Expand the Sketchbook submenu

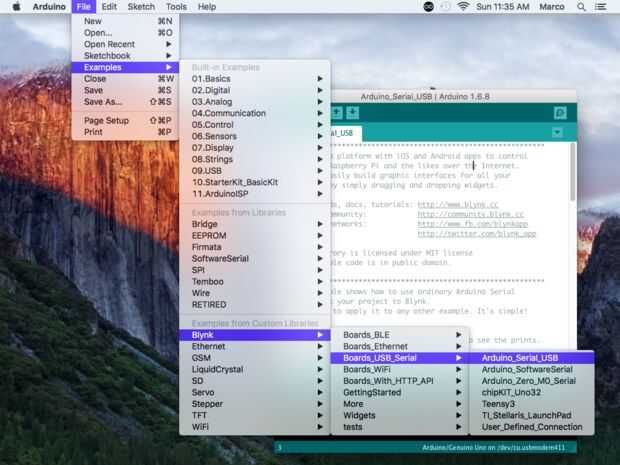[125, 56]
